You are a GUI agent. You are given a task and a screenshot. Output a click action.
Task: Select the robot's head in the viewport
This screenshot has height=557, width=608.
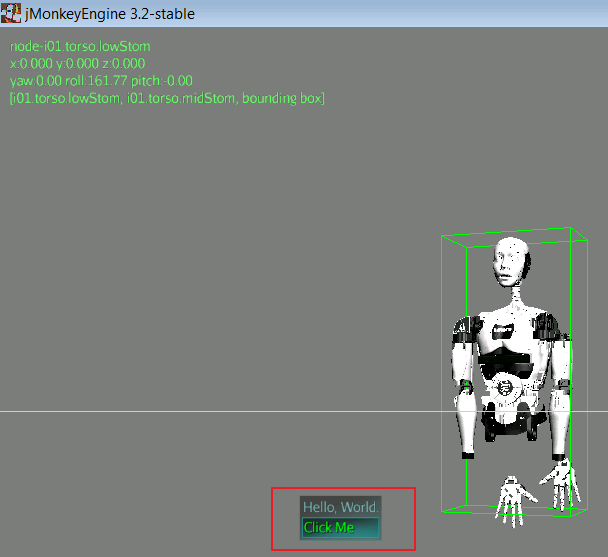511,262
